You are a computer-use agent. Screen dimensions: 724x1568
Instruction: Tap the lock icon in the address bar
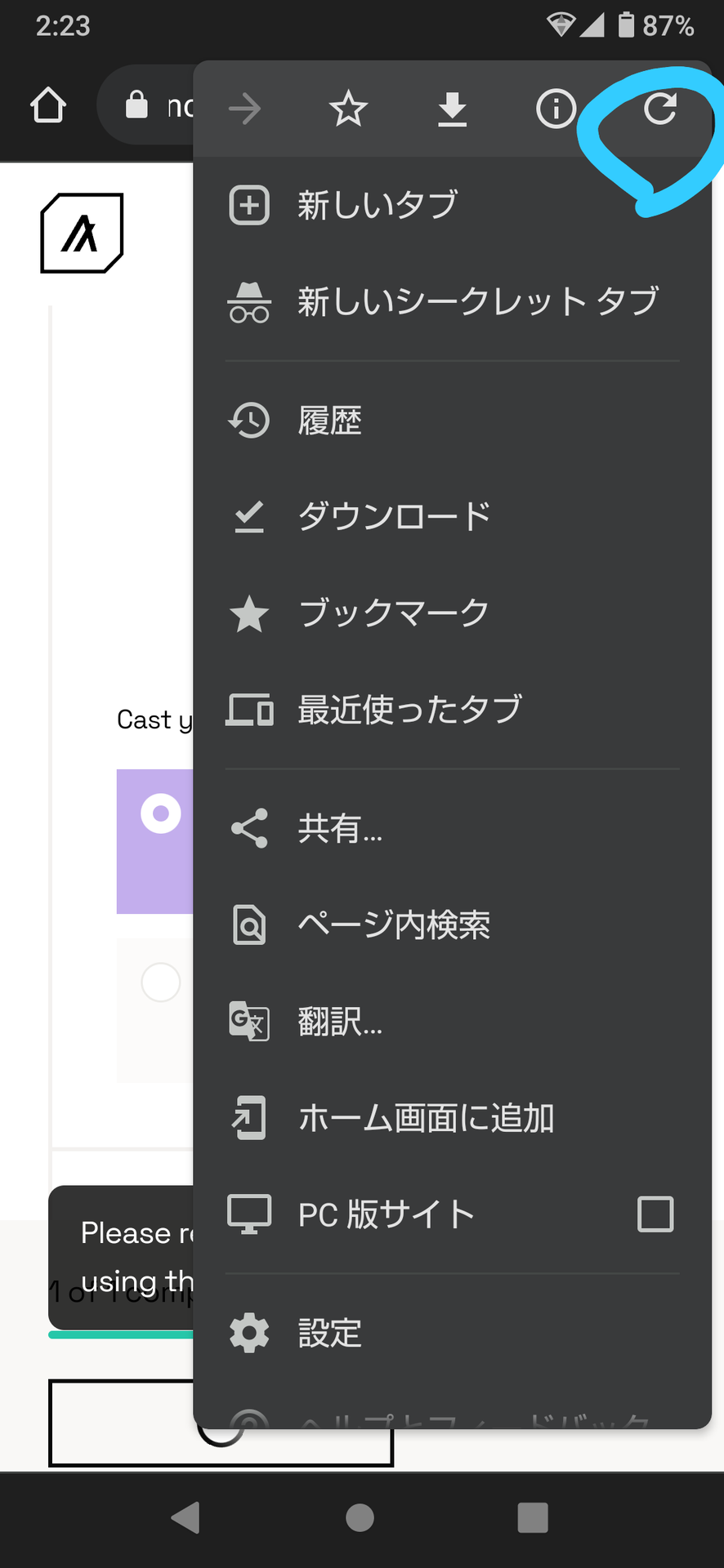click(136, 105)
